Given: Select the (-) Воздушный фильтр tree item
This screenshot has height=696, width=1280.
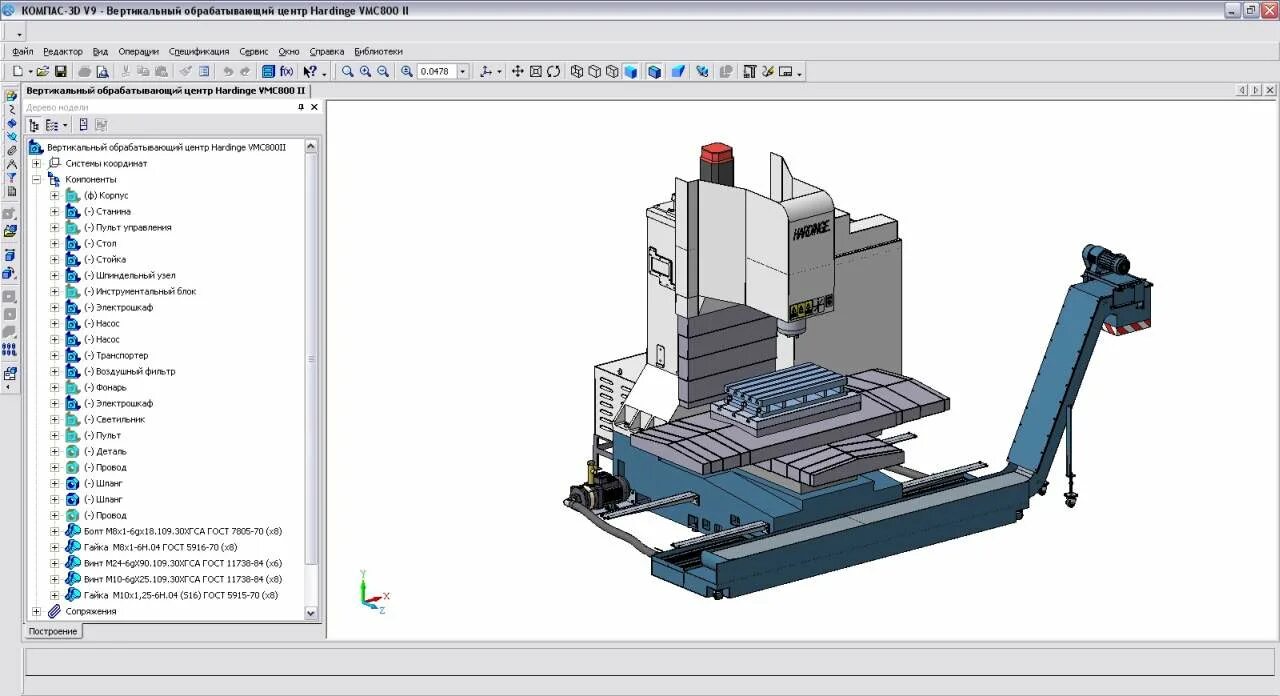Looking at the screenshot, I should coord(129,371).
